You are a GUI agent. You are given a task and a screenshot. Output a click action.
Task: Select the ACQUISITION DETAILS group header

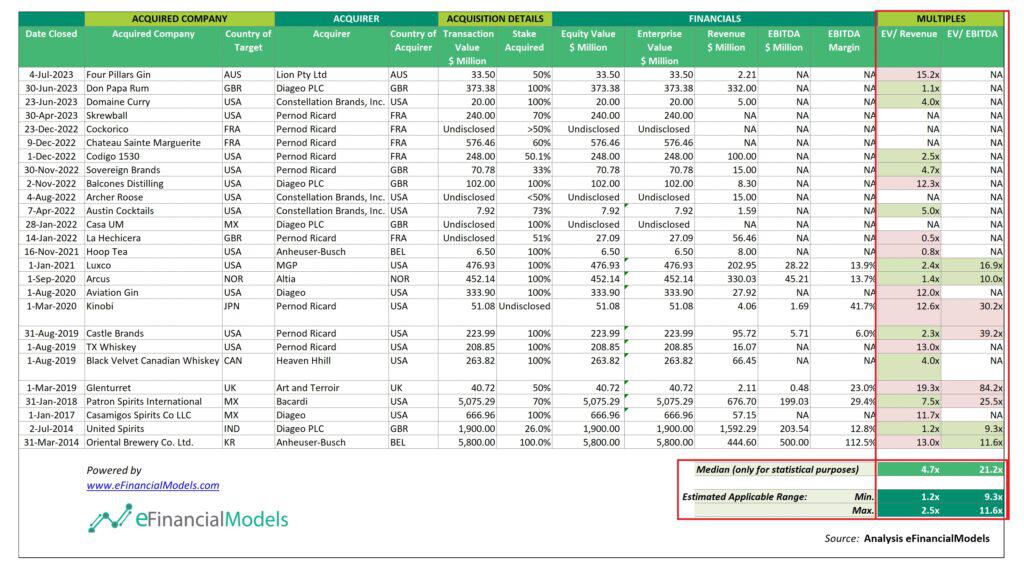(x=495, y=19)
